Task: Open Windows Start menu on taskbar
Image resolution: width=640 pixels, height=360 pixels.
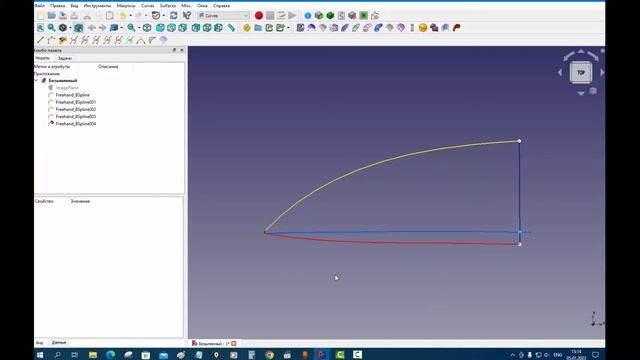Action: [40, 355]
